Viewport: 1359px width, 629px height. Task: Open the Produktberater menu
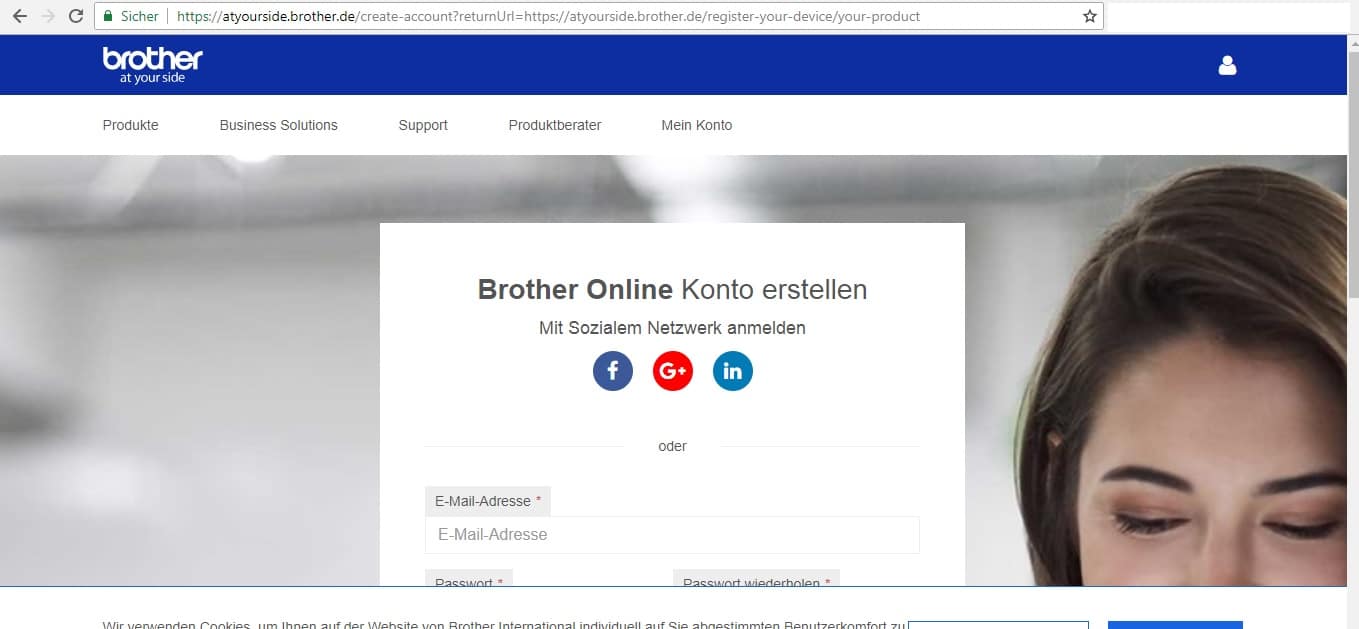(555, 125)
